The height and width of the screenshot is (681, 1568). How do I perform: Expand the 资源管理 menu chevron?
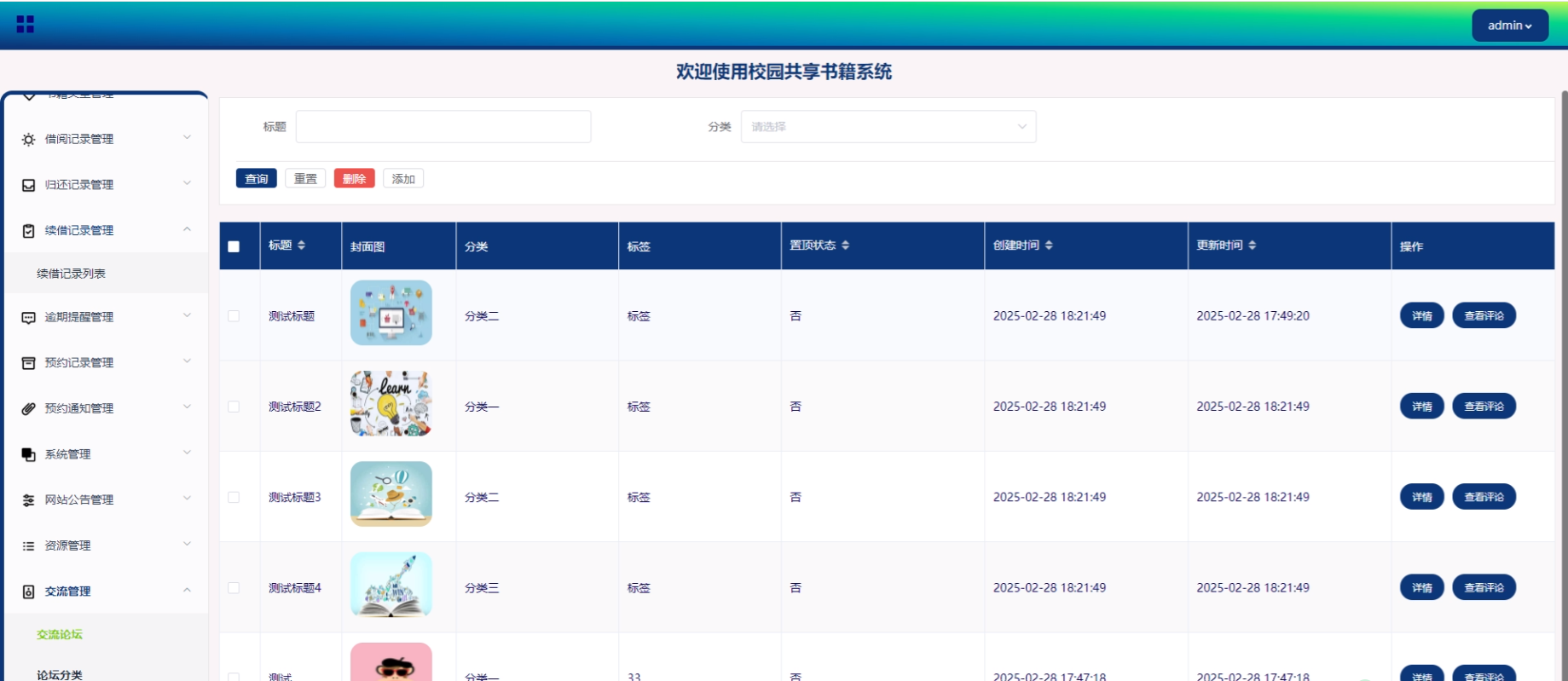[x=187, y=545]
